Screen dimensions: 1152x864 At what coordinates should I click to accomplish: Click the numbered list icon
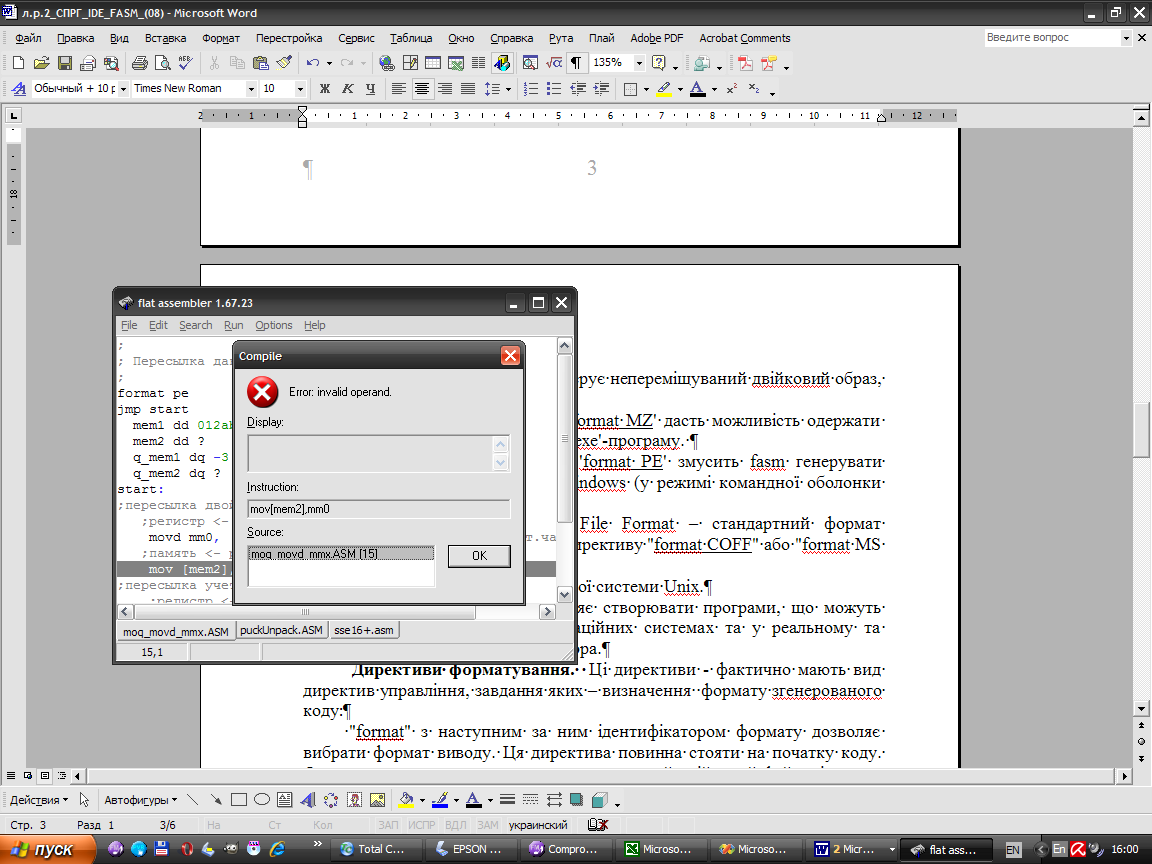pyautogui.click(x=530, y=89)
